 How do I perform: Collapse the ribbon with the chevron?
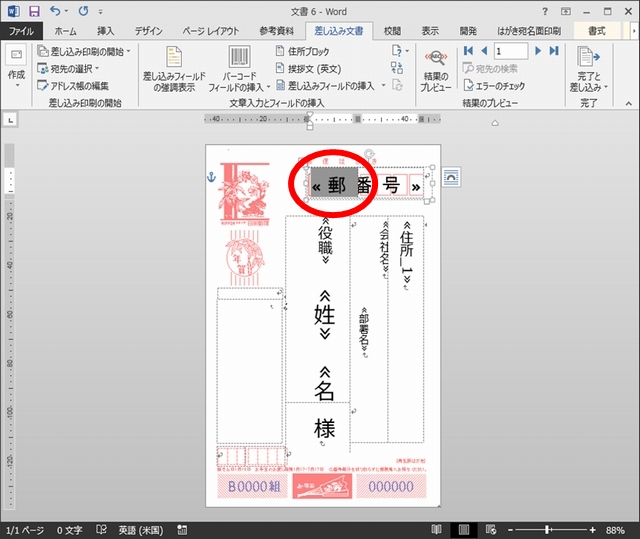click(x=629, y=104)
